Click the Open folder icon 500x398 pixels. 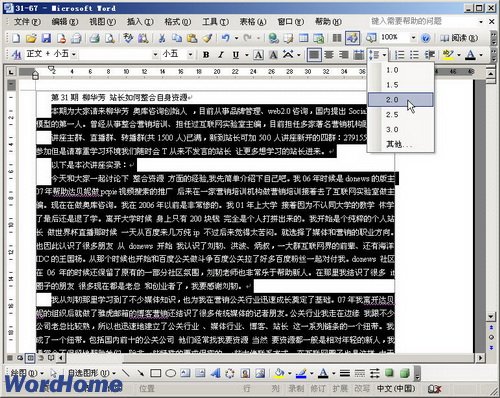31,38
